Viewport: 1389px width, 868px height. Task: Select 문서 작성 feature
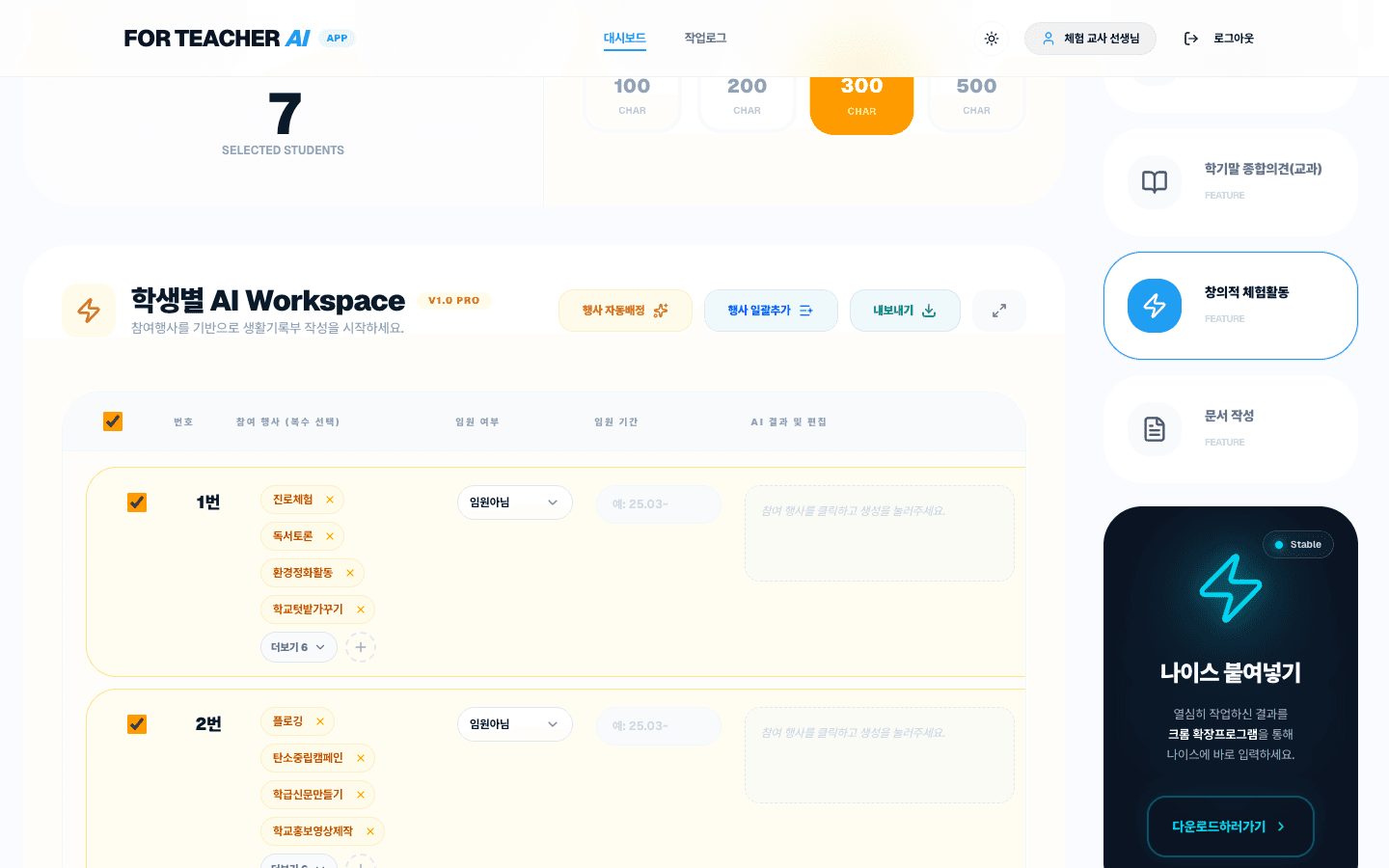coord(1231,429)
